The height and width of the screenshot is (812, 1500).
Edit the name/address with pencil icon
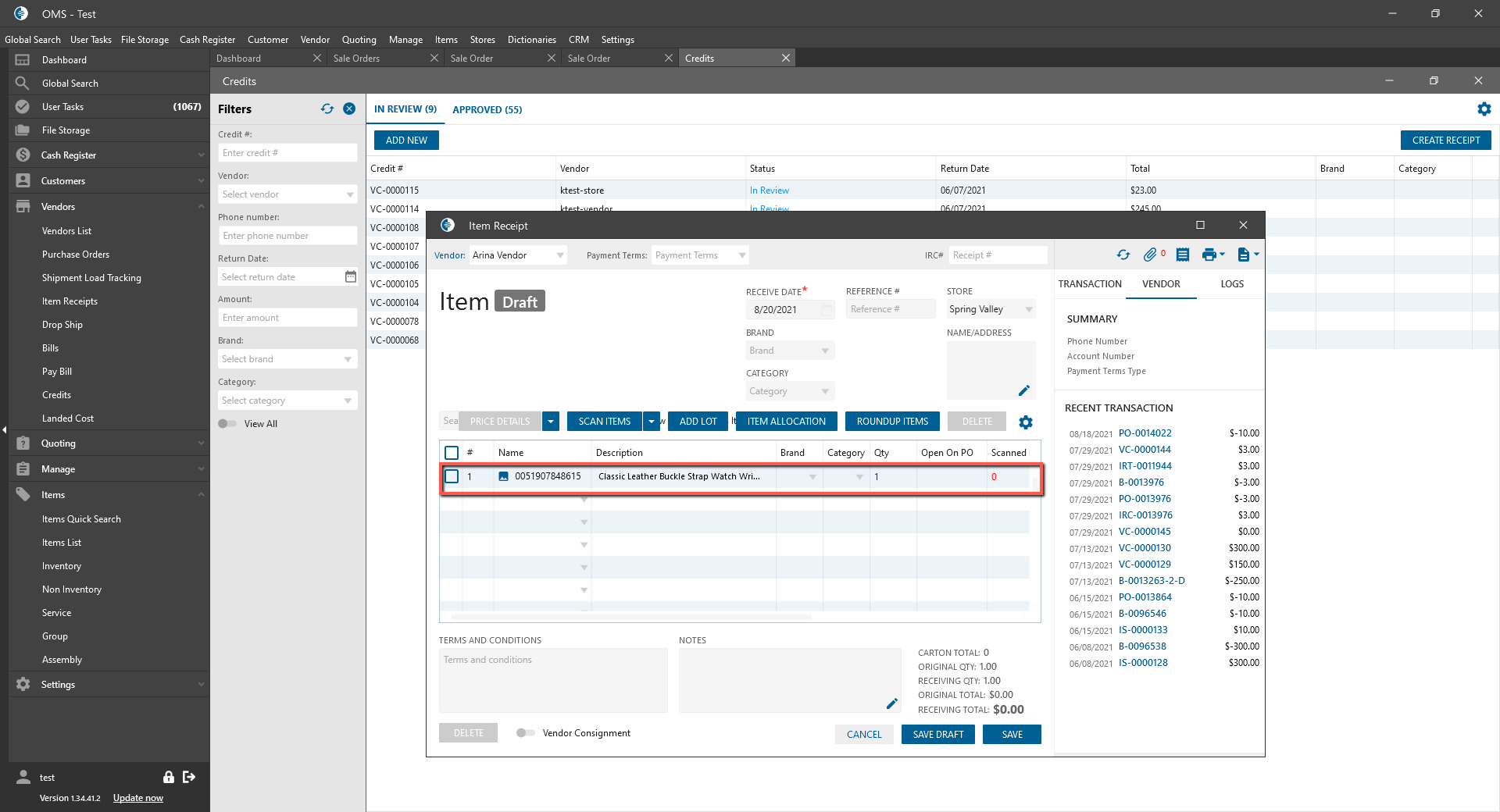(x=1023, y=390)
